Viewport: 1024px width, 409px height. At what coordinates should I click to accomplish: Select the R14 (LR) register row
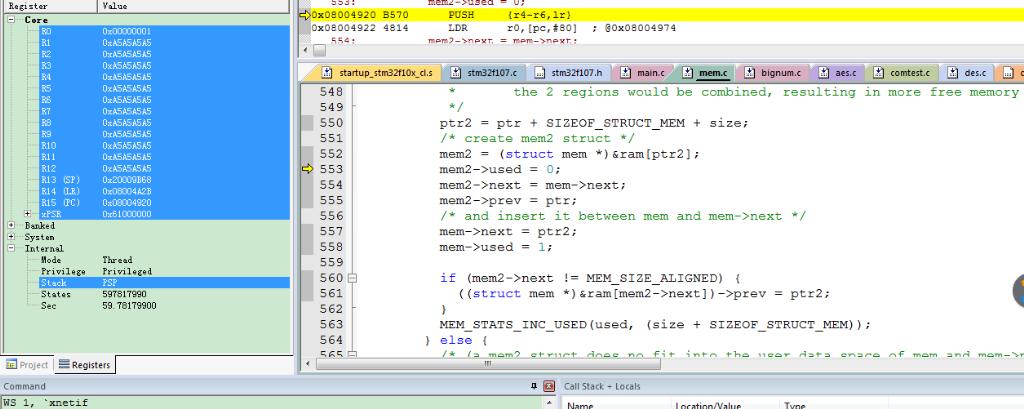click(165, 191)
